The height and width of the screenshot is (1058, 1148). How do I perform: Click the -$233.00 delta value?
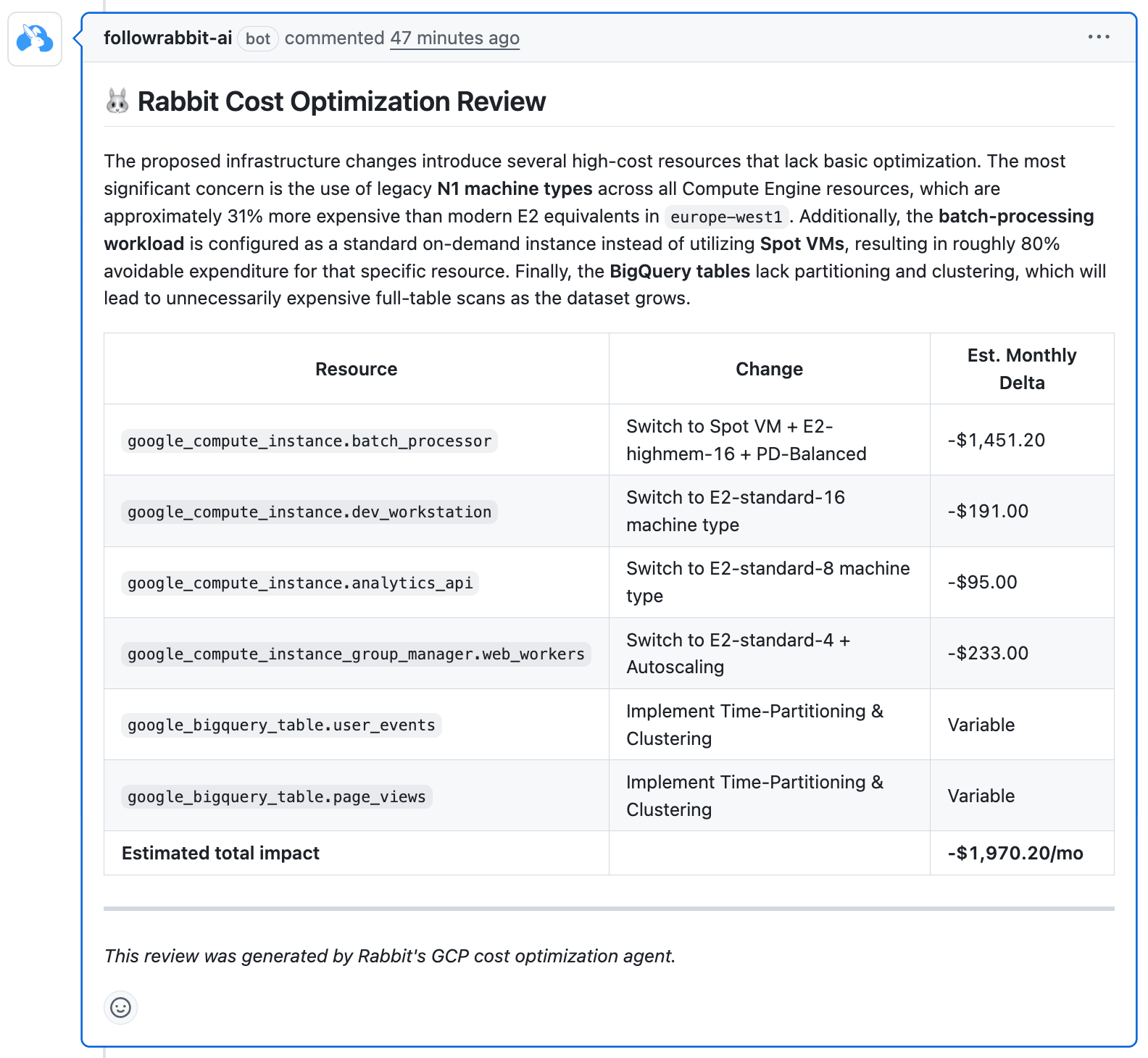pos(988,653)
